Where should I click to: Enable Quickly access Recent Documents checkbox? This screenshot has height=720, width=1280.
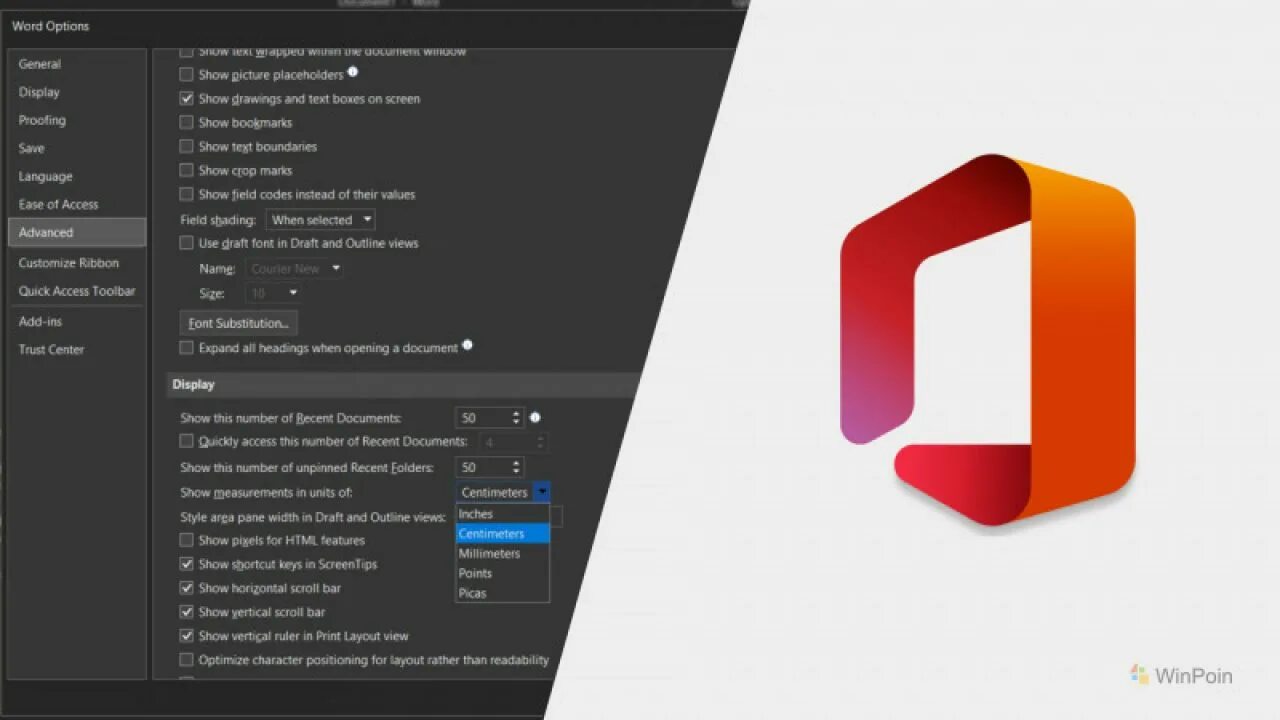point(186,441)
